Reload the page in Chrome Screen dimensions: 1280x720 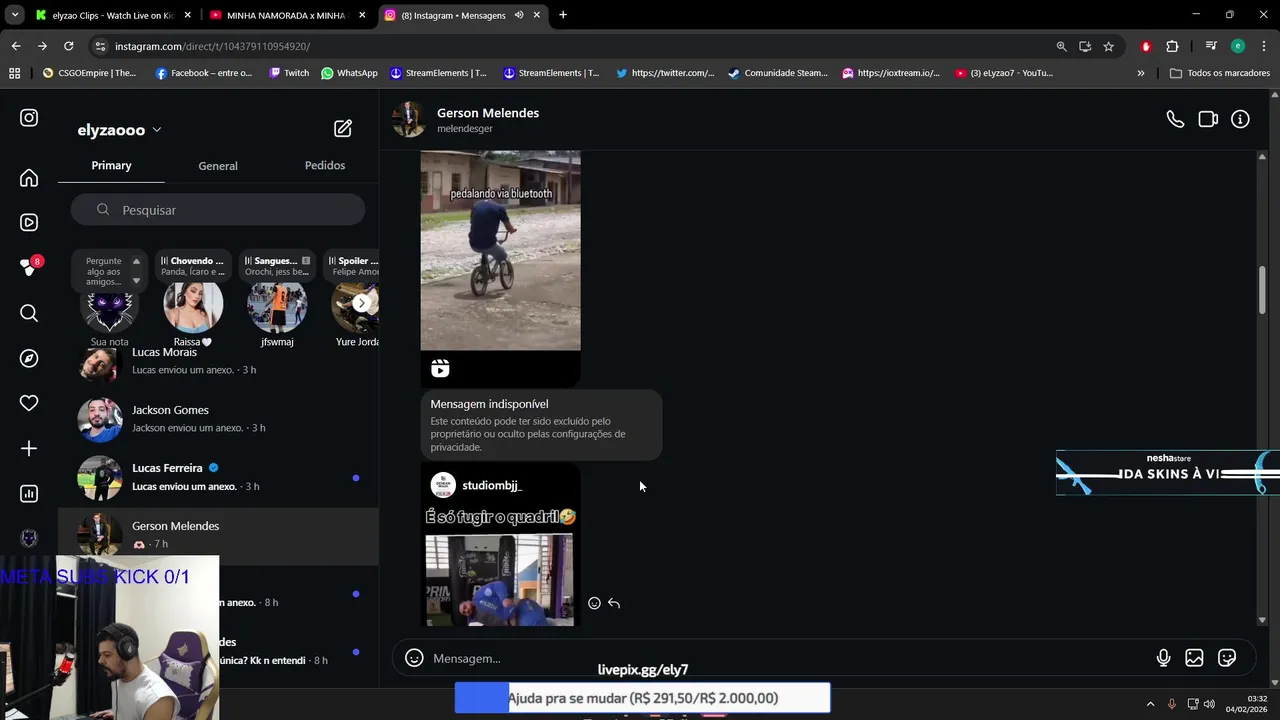click(x=68, y=46)
